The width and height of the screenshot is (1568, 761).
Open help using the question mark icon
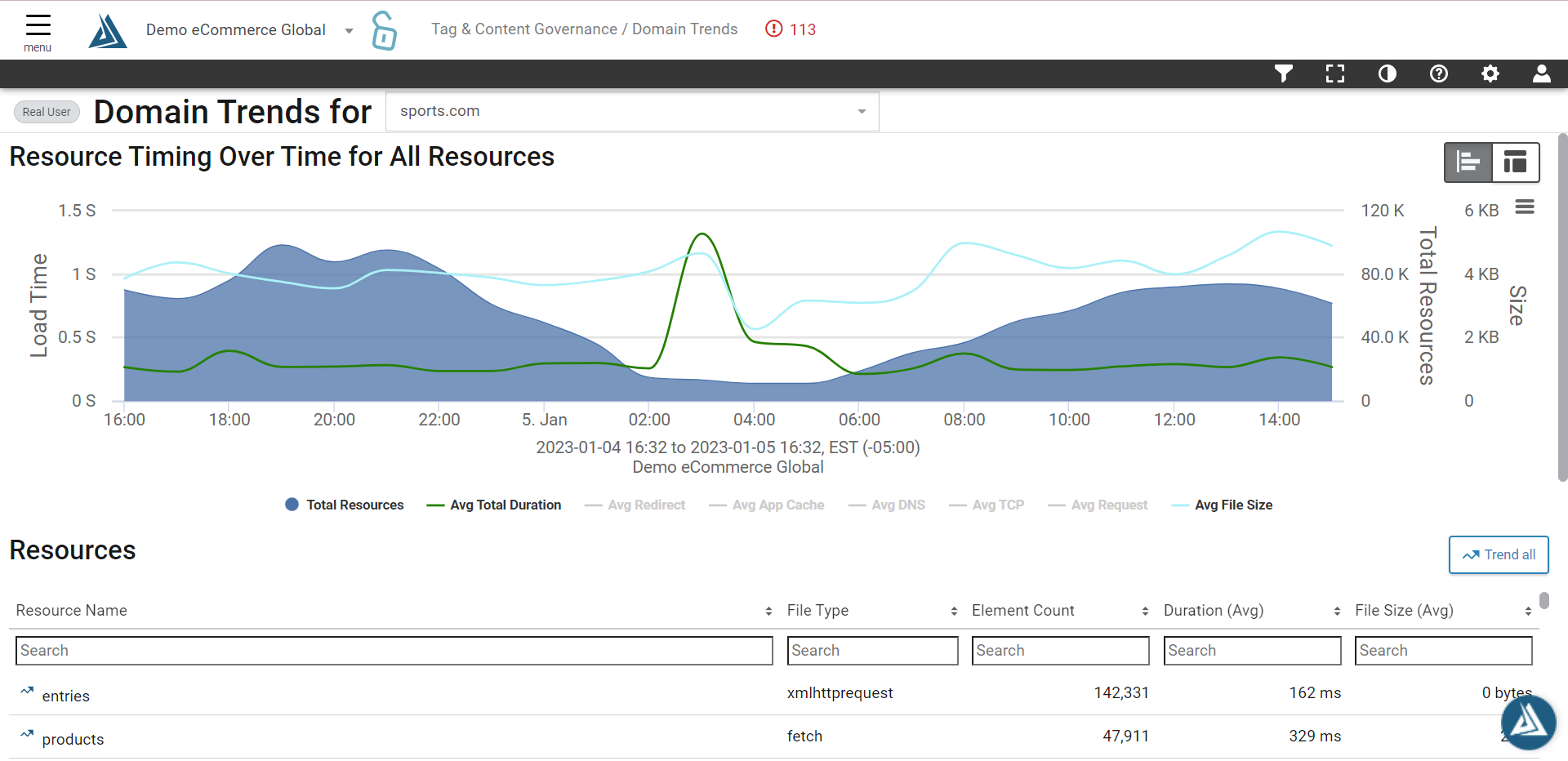coord(1438,73)
